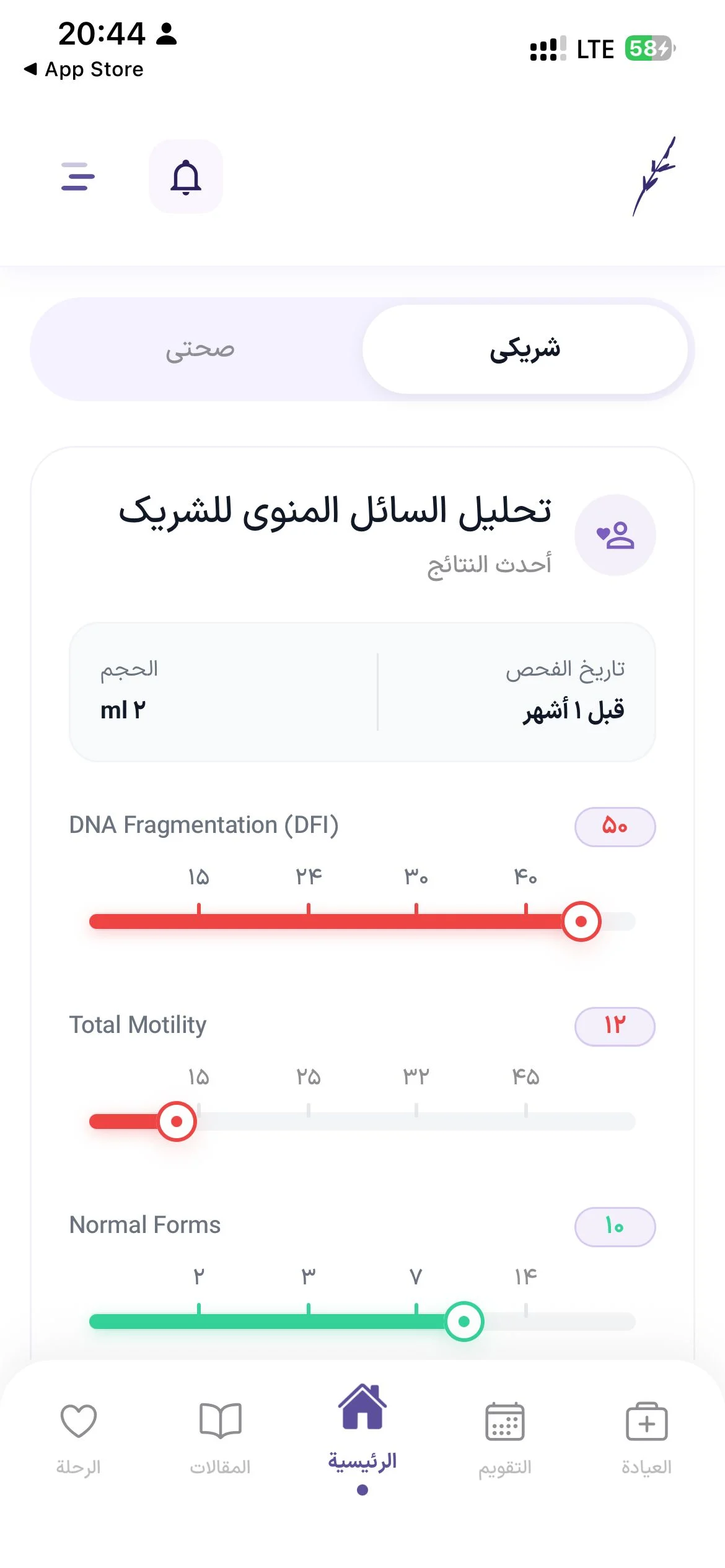Open the clinic (العيادة) medical kit icon
Screen dimensions: 725x1568
(646, 1421)
